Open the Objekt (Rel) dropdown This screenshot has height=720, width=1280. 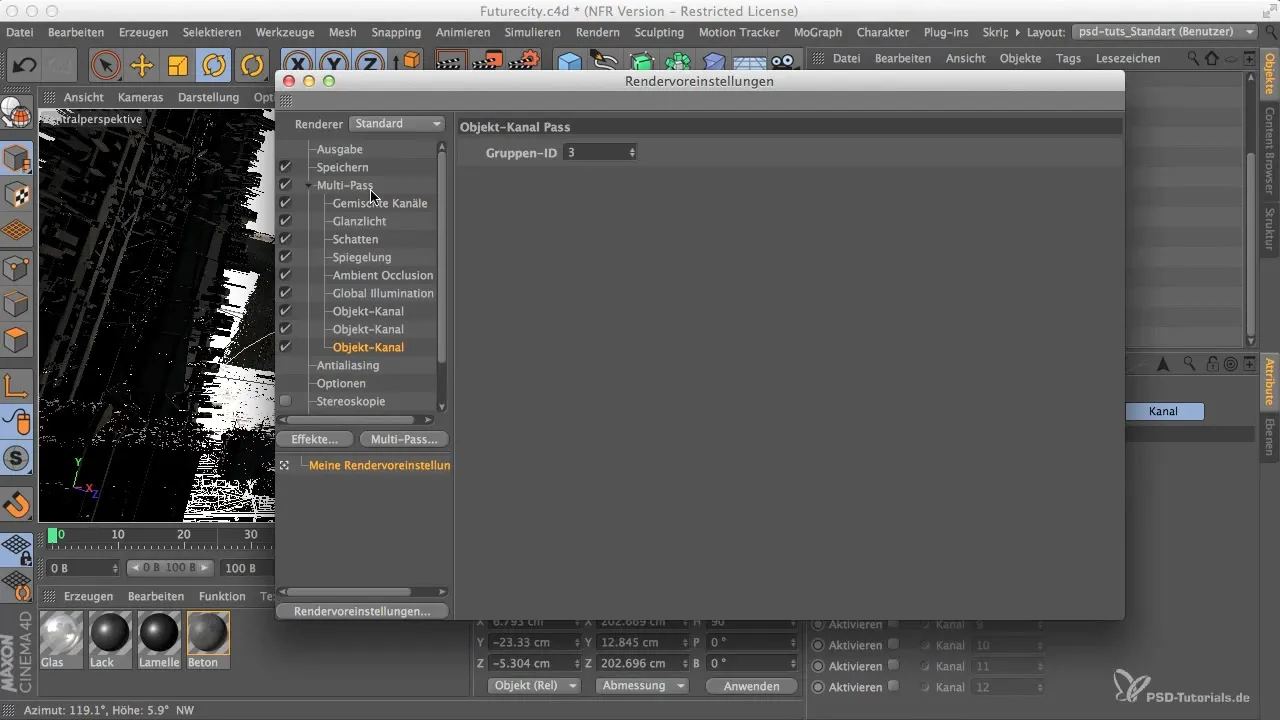[535, 686]
